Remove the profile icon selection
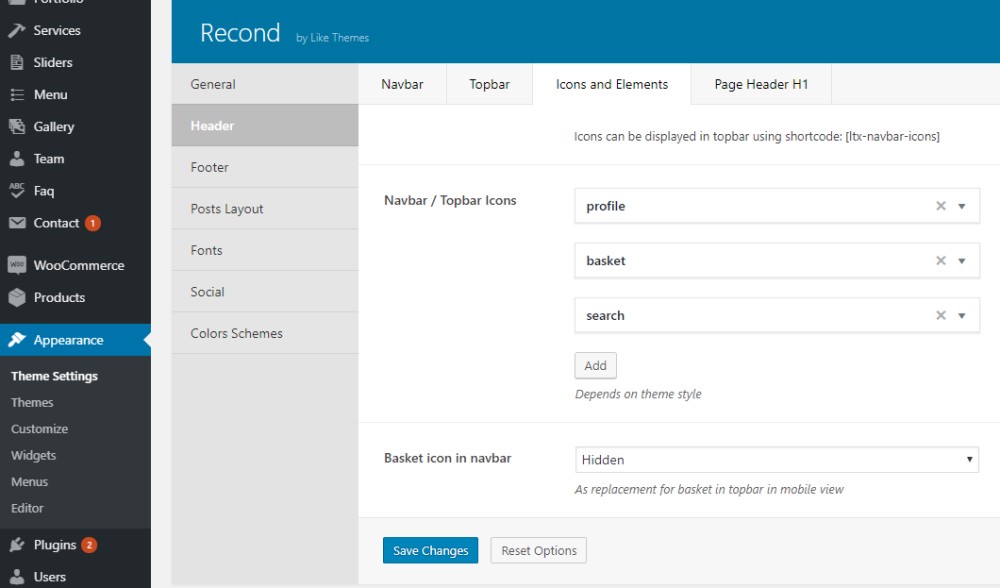Screen dimensions: 1000x588 [941, 206]
